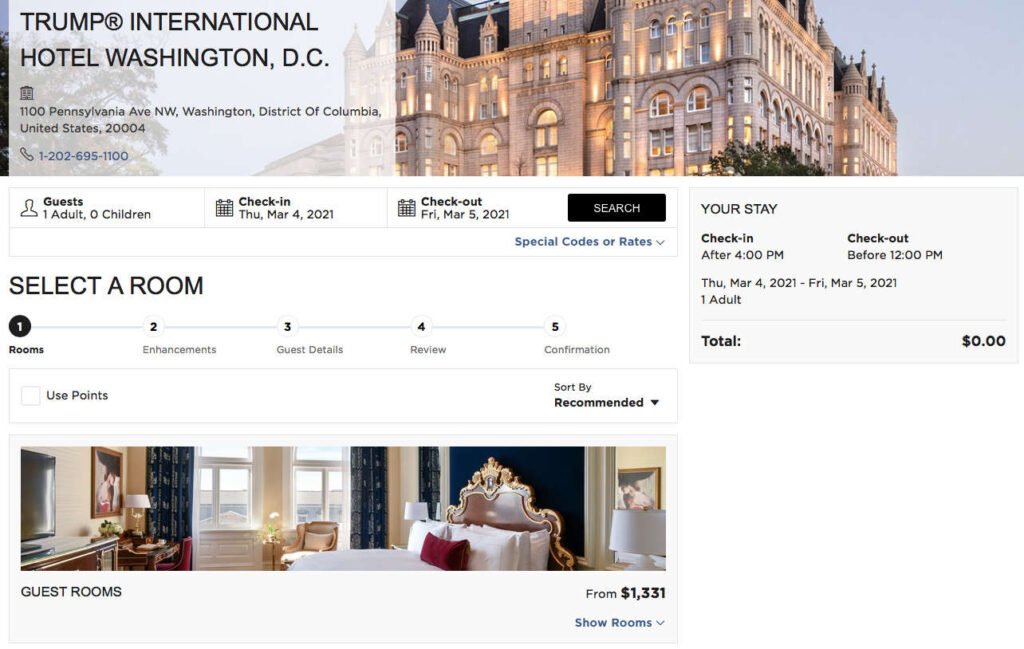Expand Special Codes or Rates

(589, 242)
